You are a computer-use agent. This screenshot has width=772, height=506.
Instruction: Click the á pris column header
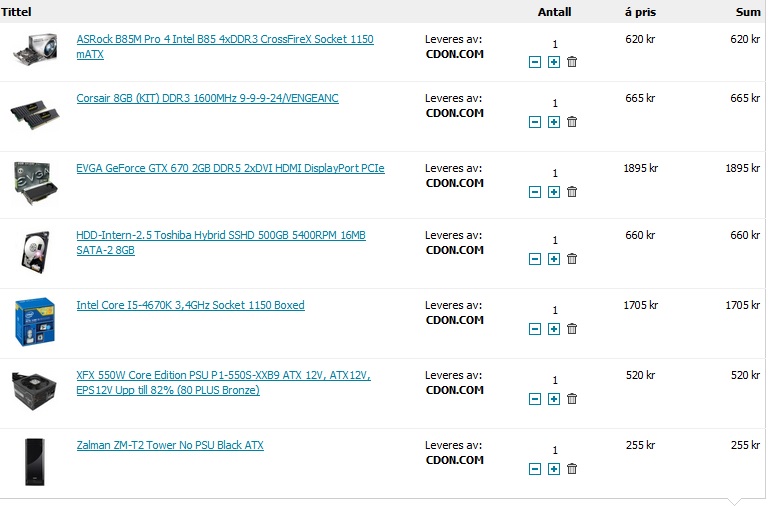(x=640, y=12)
